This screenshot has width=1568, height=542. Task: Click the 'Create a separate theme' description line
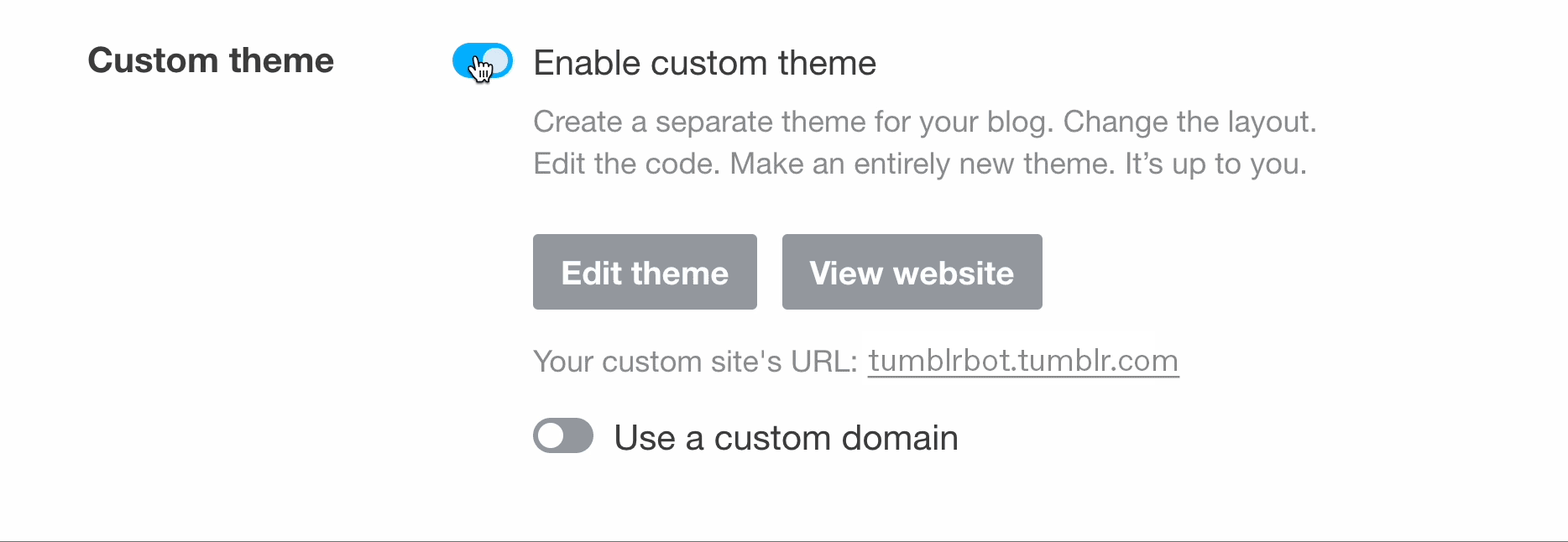[x=925, y=122]
